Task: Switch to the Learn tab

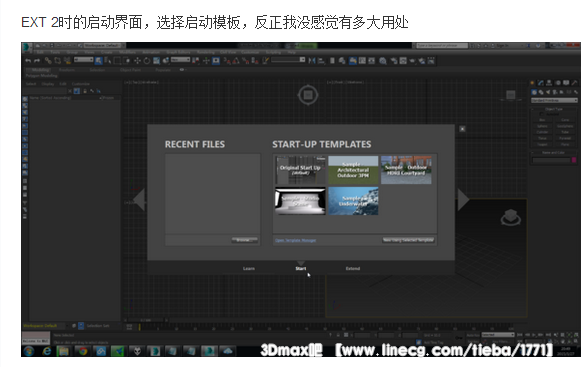Action: 249,268
